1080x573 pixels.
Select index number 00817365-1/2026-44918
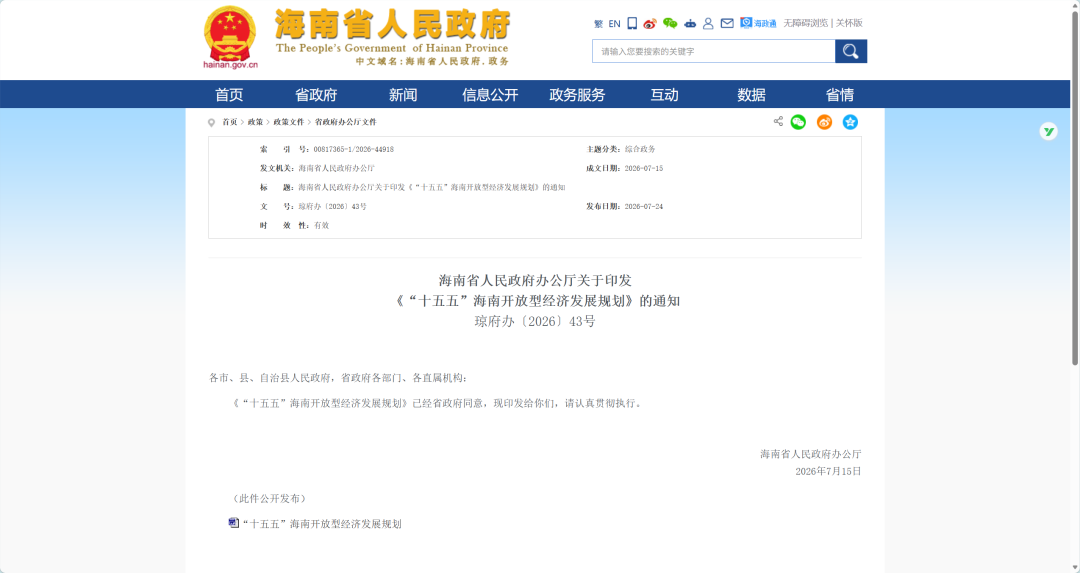353,149
